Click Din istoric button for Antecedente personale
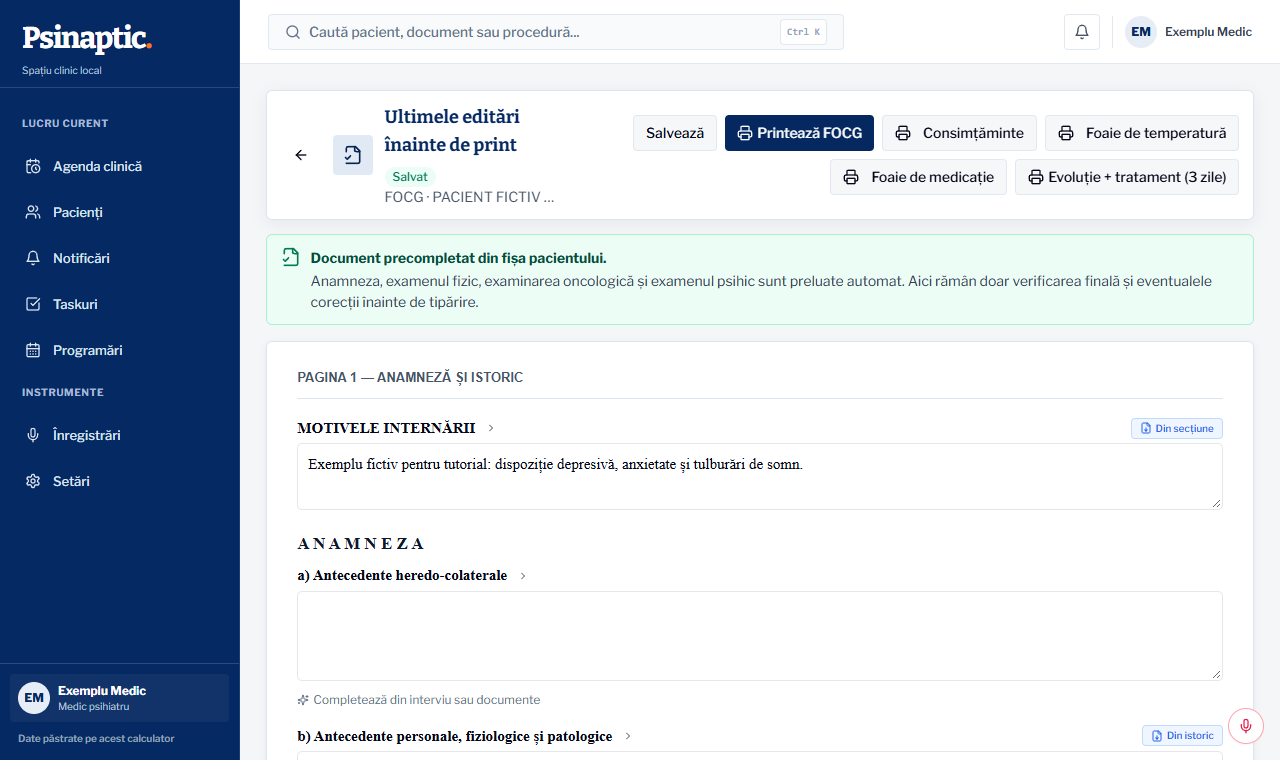 tap(1182, 735)
